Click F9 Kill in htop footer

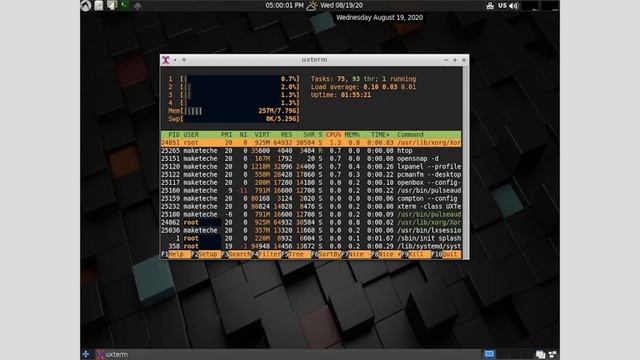click(416, 254)
